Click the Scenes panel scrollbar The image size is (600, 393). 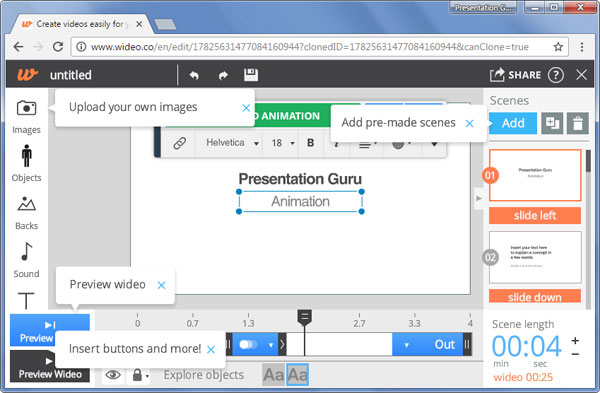(588, 161)
